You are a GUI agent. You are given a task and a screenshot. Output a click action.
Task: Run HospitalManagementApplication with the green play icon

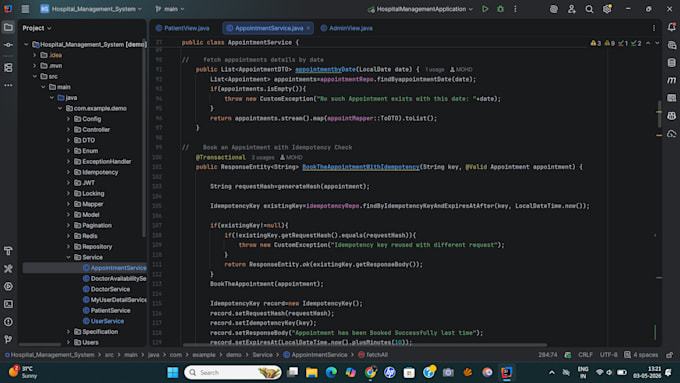(485, 9)
